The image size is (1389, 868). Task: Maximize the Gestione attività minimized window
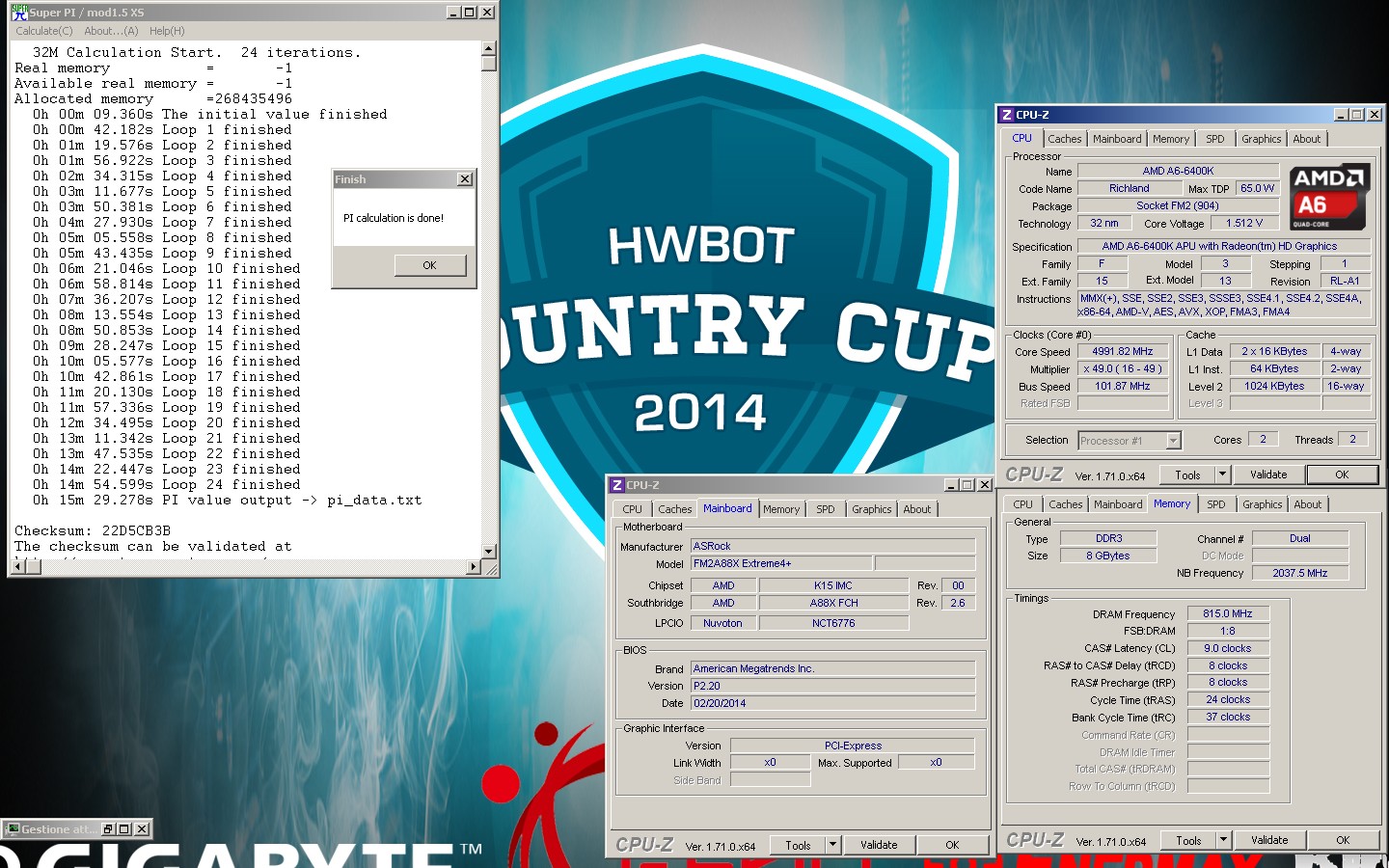point(124,828)
